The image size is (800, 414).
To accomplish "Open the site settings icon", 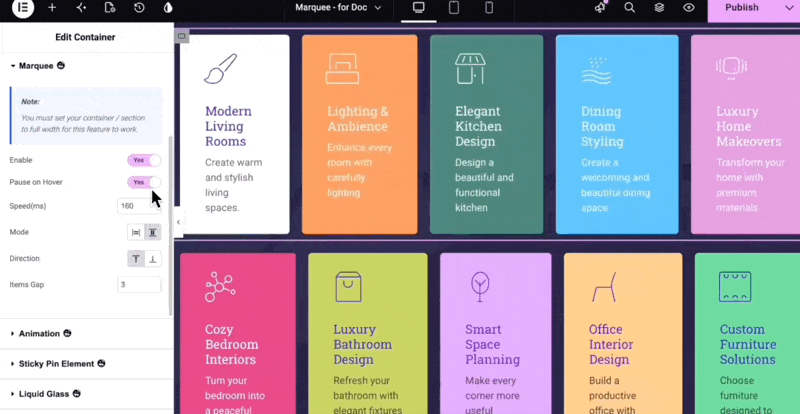I will coord(81,8).
